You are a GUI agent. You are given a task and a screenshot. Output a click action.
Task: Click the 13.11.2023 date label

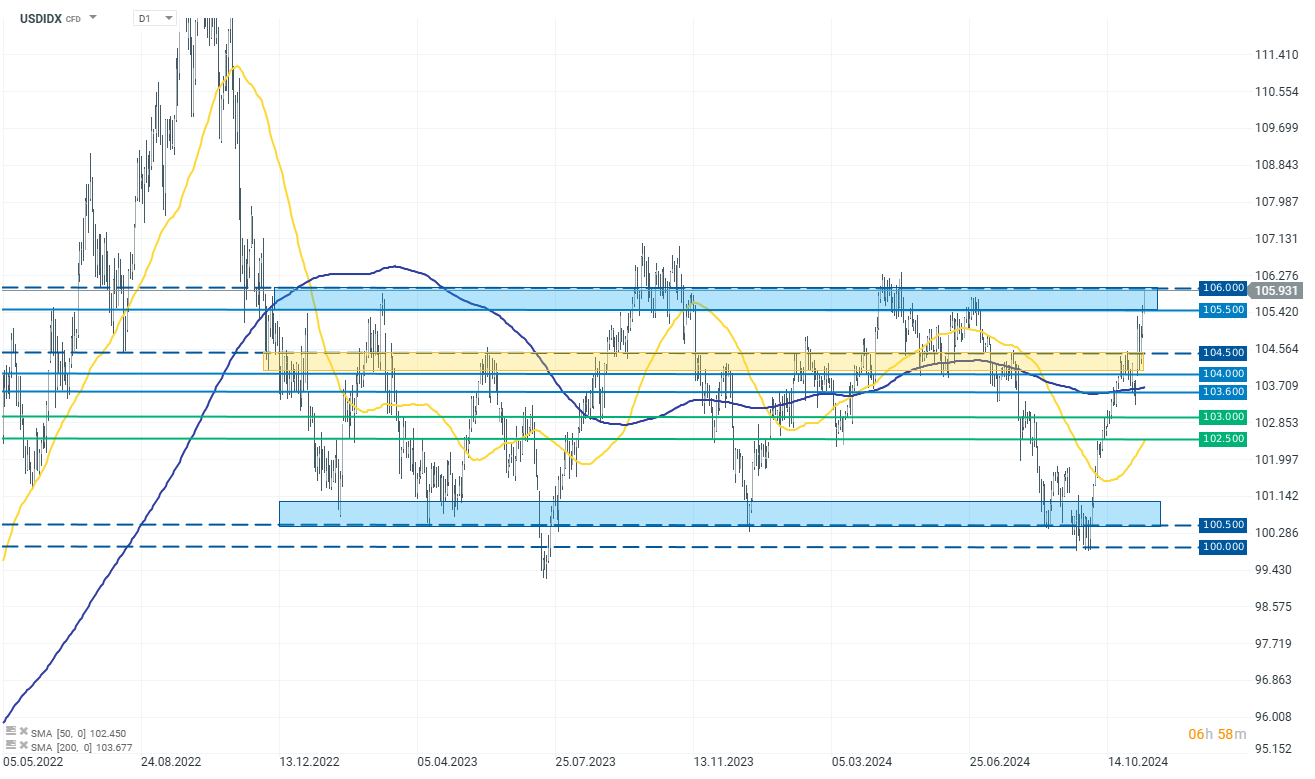(x=724, y=761)
